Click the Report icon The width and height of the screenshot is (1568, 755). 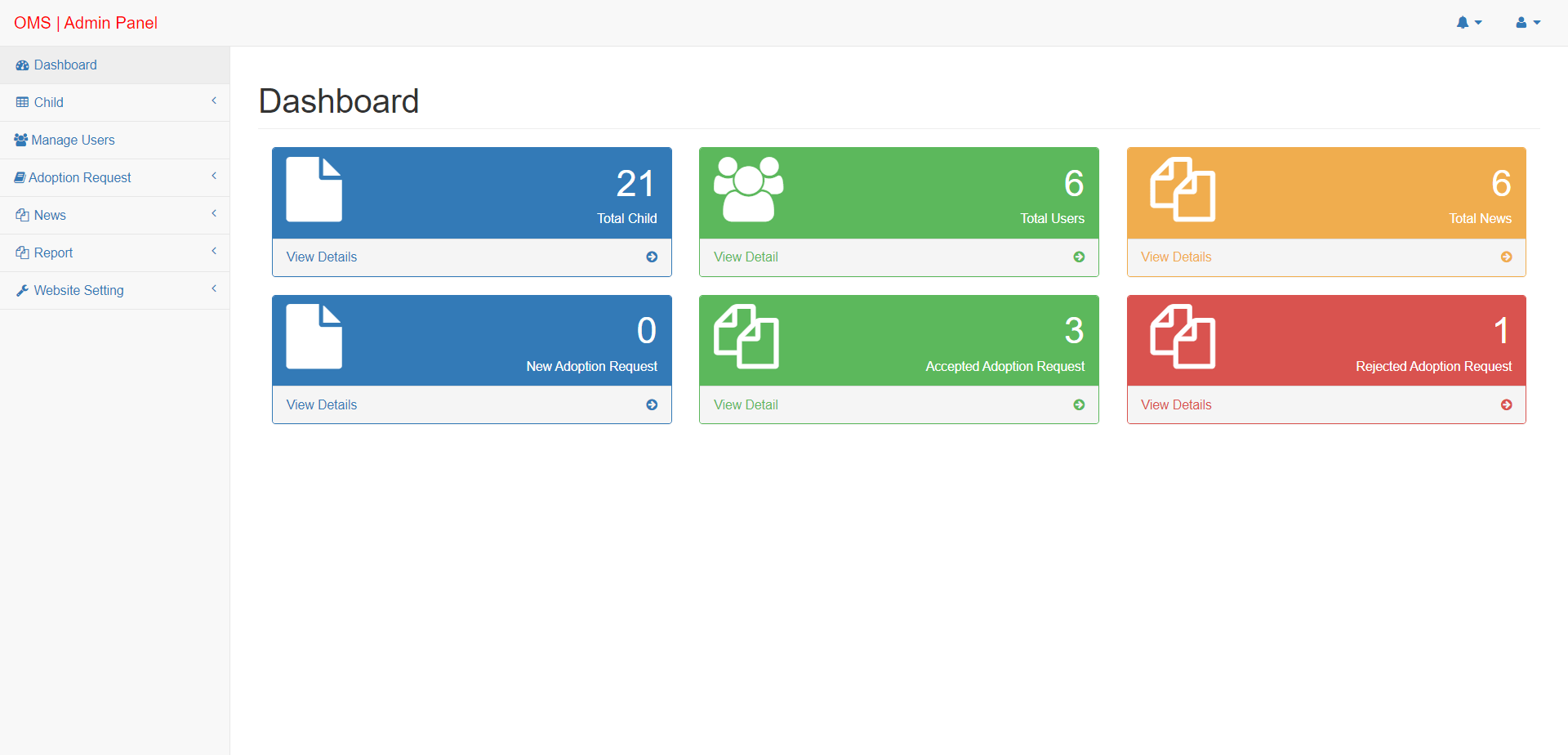coord(20,252)
